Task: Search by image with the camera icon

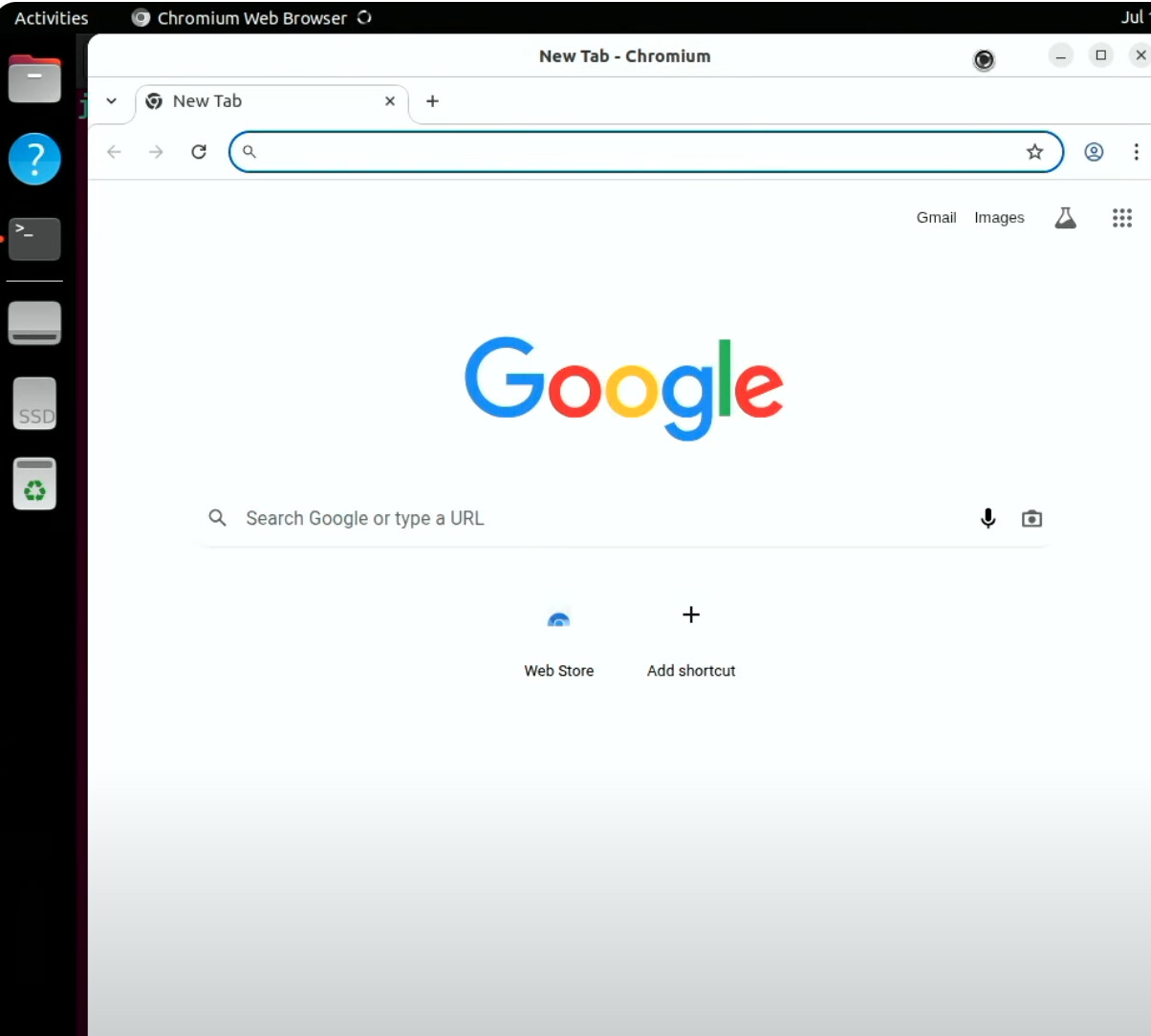Action: (1032, 518)
